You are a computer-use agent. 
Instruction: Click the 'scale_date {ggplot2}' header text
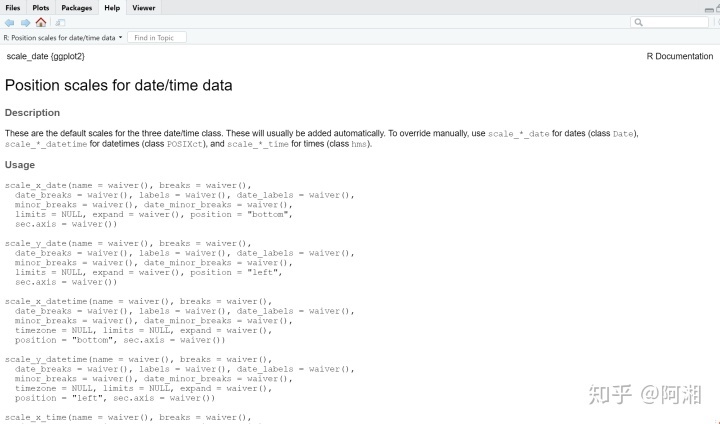coord(45,56)
